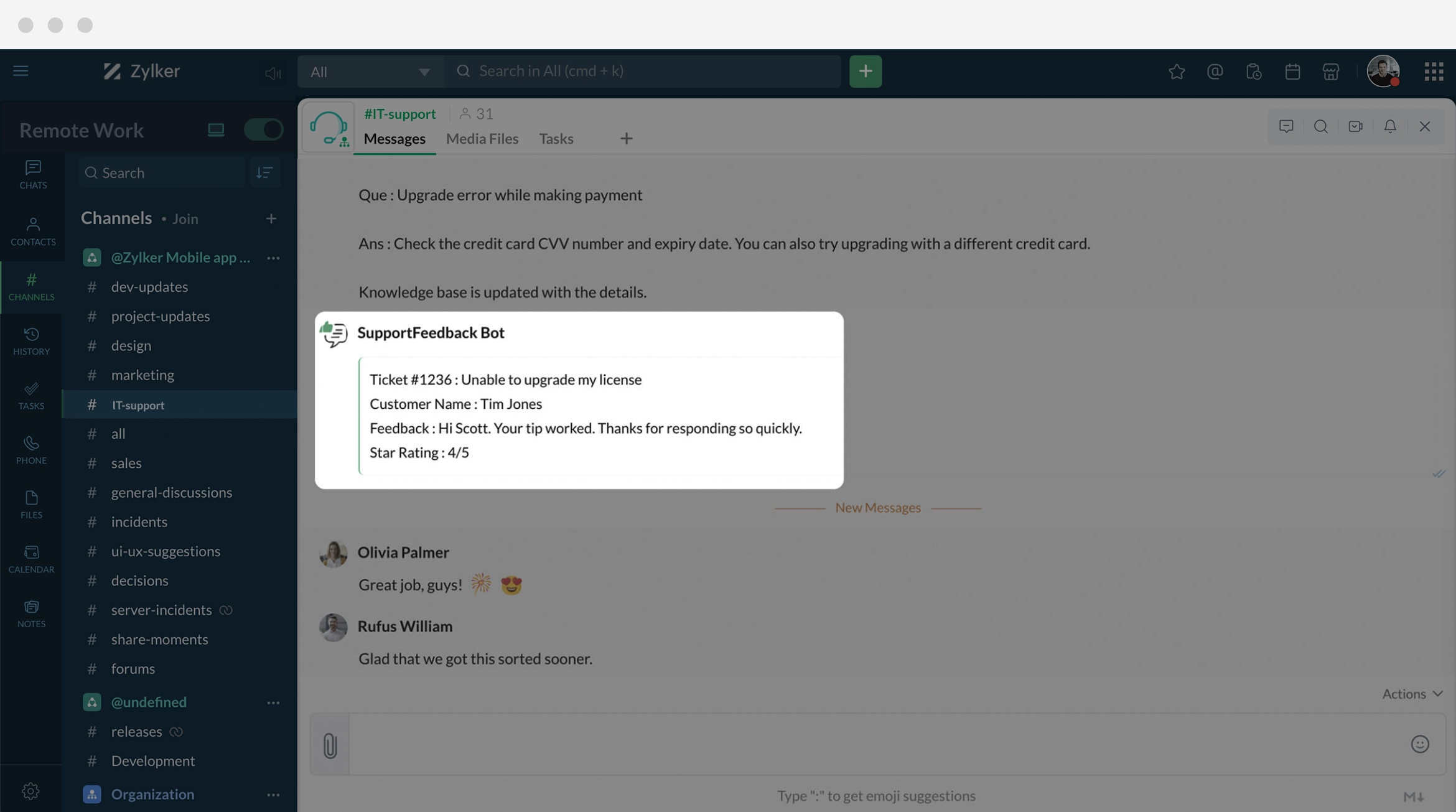Viewport: 1456px width, 812px height.
Task: Open the apps grid launcher icon
Action: [1434, 72]
